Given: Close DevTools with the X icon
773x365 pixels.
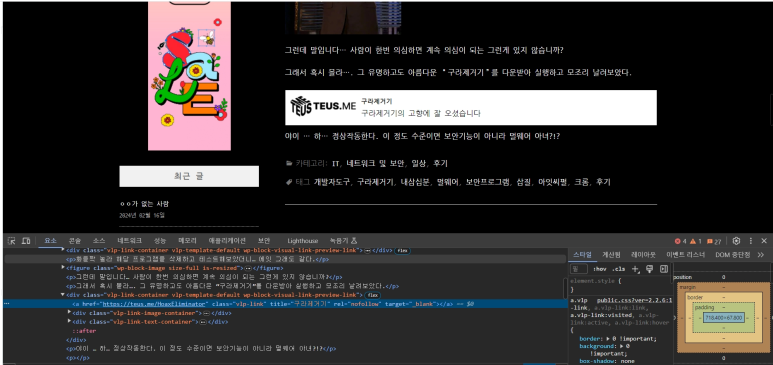Looking at the screenshot, I should (x=765, y=241).
